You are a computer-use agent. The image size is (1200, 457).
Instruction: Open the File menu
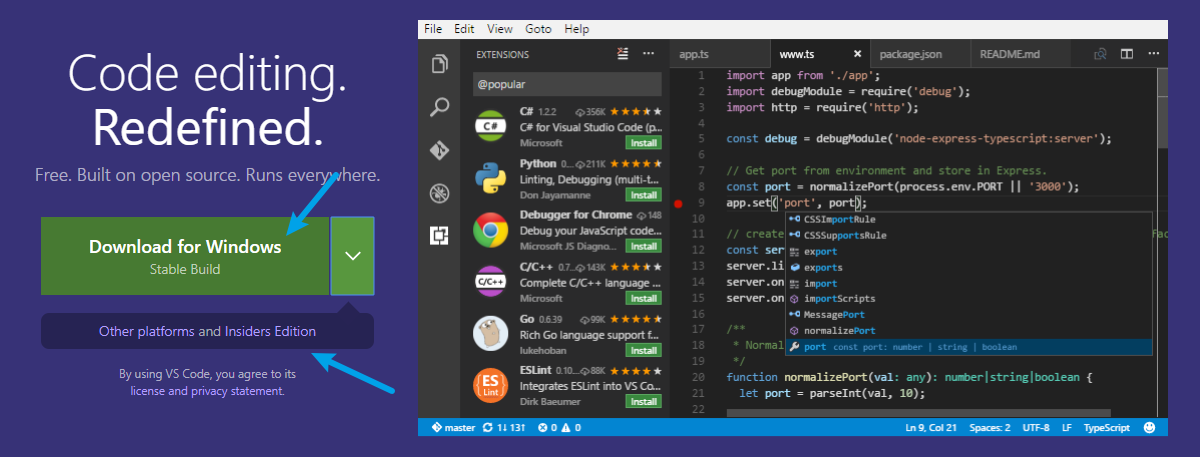coord(433,29)
